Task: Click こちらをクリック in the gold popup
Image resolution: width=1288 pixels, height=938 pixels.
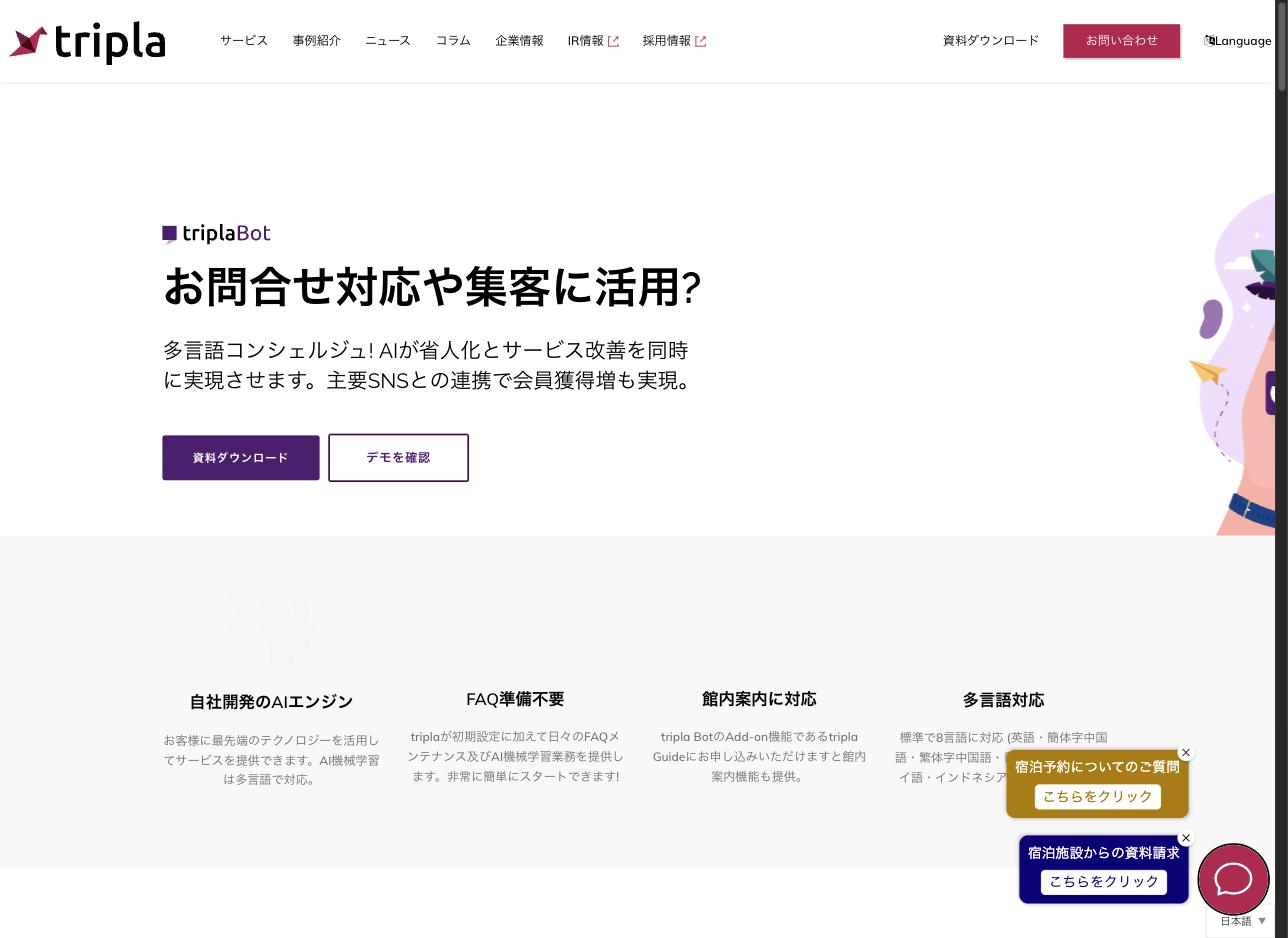Action: 1097,797
